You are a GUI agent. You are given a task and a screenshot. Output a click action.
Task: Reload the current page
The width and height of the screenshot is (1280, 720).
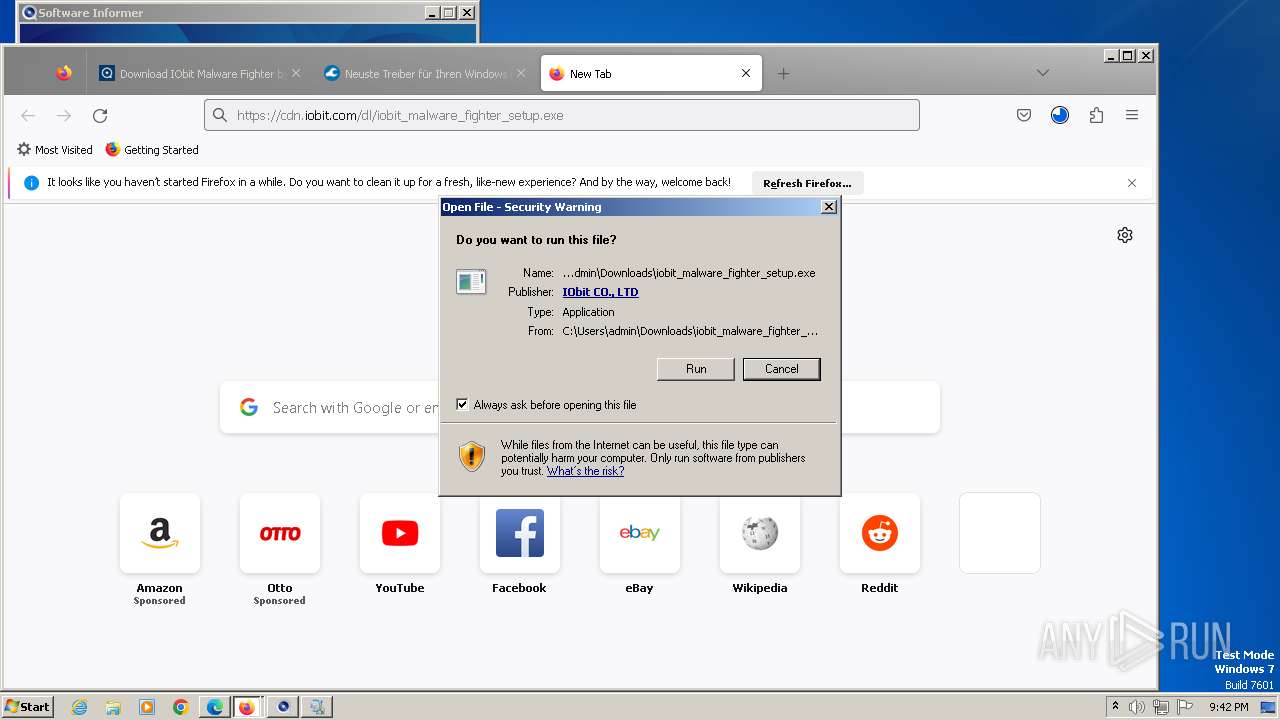[100, 116]
